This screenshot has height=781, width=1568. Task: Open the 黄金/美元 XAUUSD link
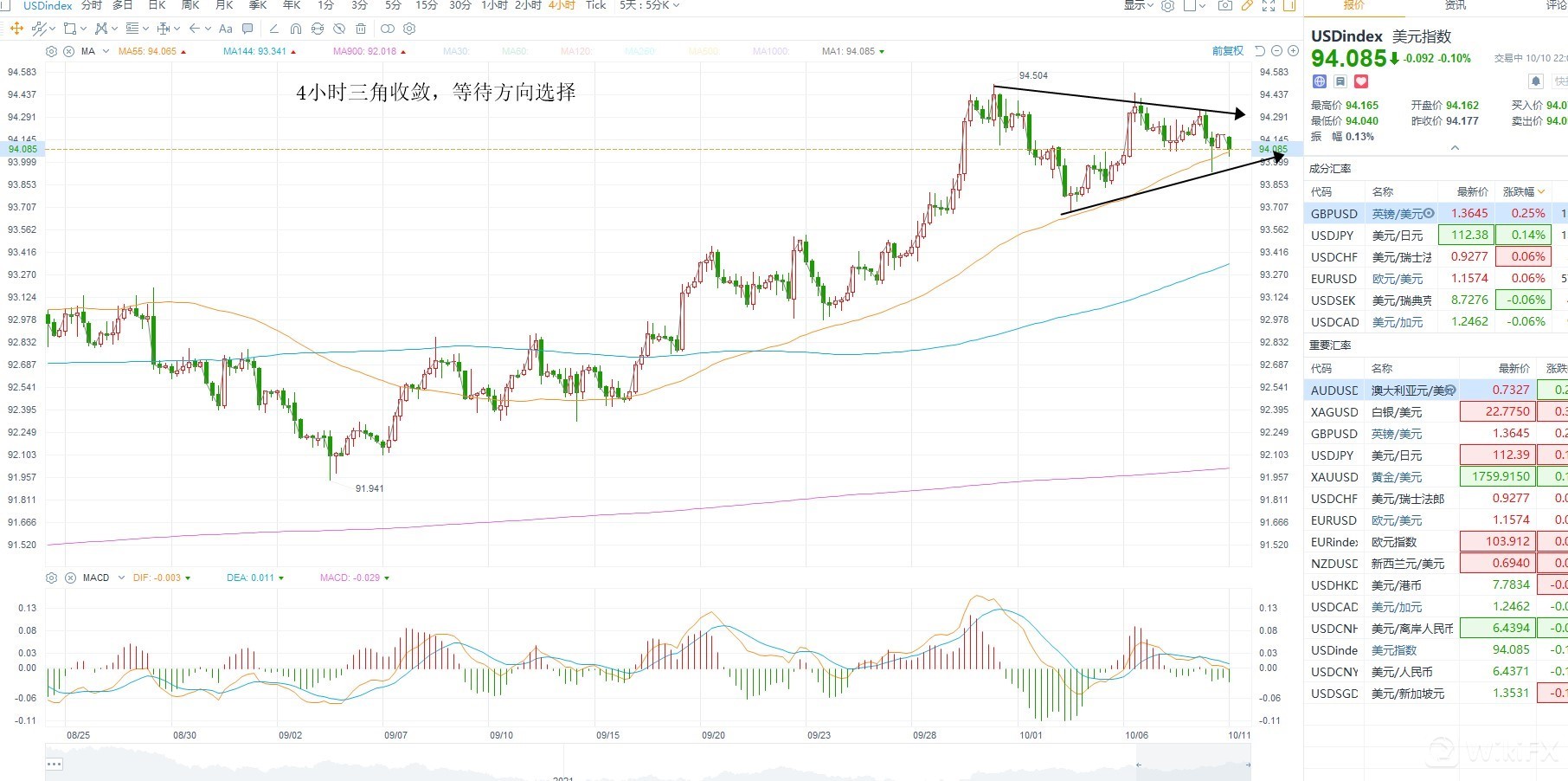coord(1396,477)
